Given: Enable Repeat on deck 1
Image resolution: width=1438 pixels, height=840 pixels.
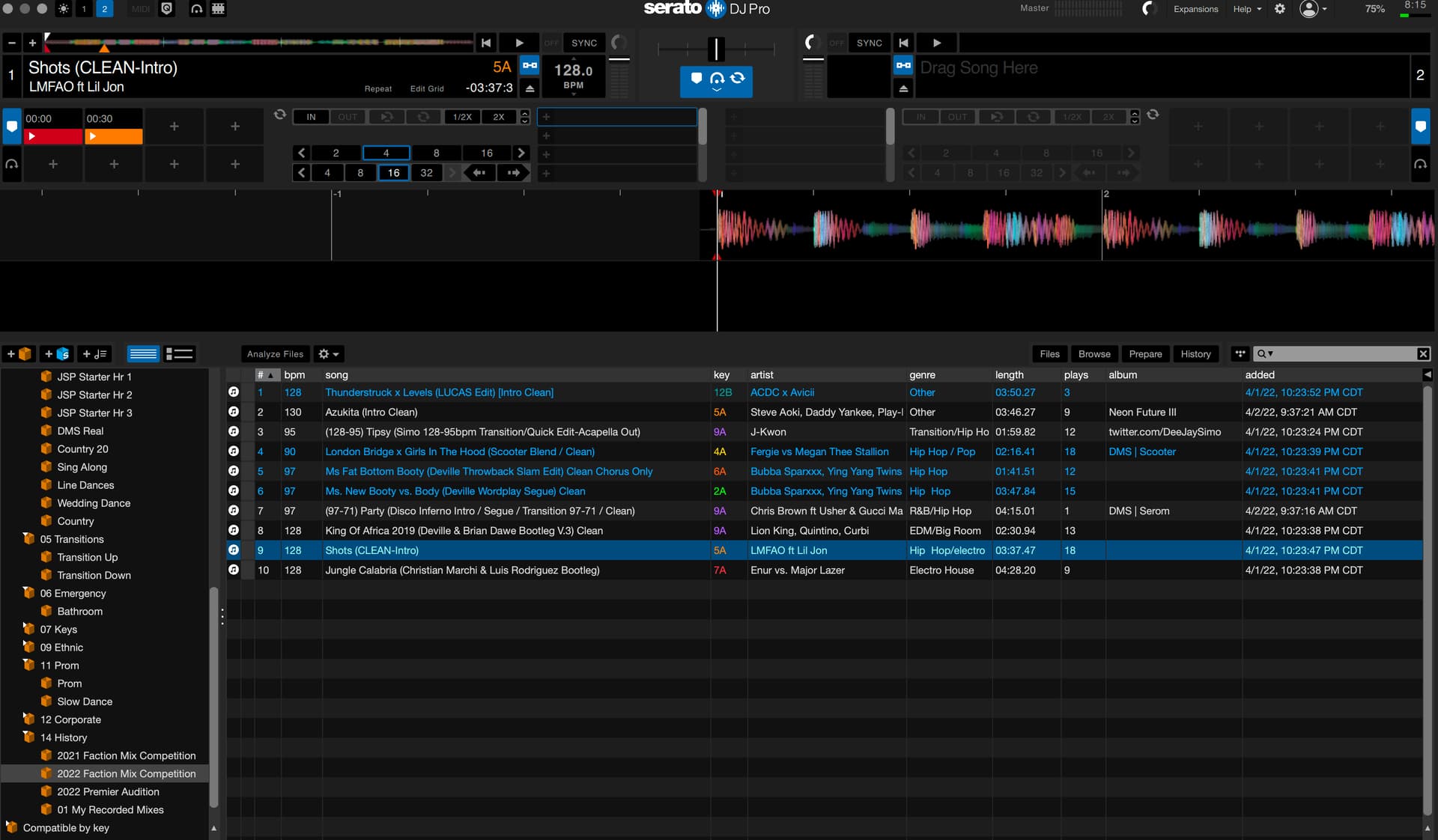Looking at the screenshot, I should click(x=378, y=88).
